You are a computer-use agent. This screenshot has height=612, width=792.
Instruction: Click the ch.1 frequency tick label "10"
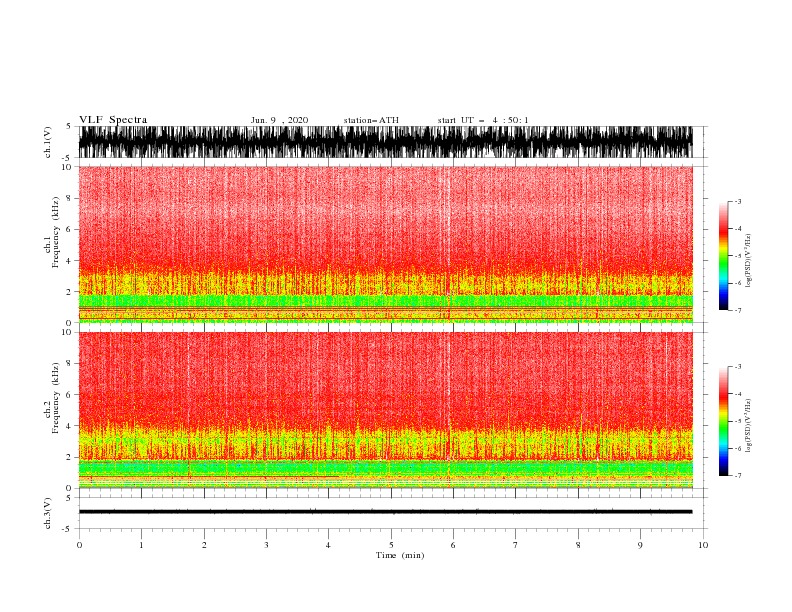(x=66, y=167)
